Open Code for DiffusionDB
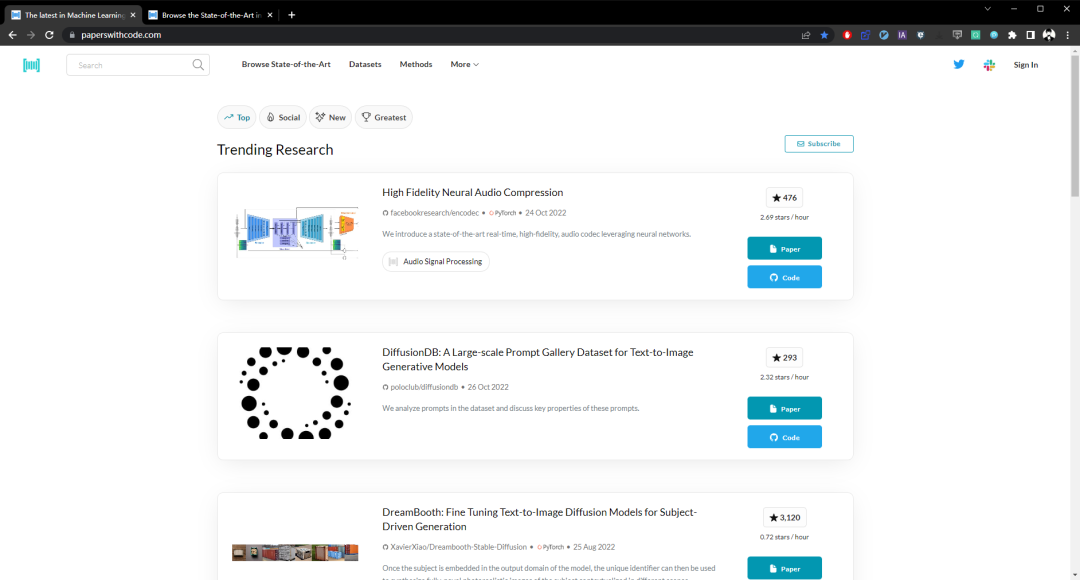 click(x=785, y=437)
